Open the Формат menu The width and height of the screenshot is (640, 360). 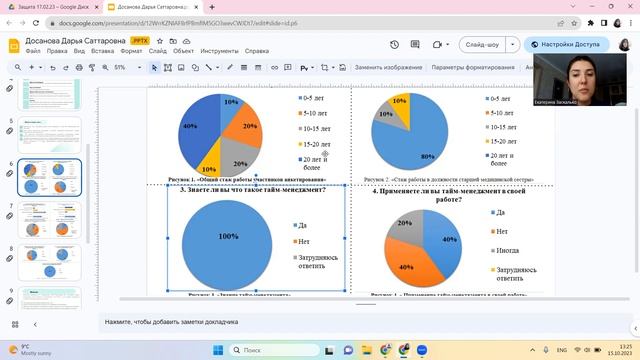[131, 51]
